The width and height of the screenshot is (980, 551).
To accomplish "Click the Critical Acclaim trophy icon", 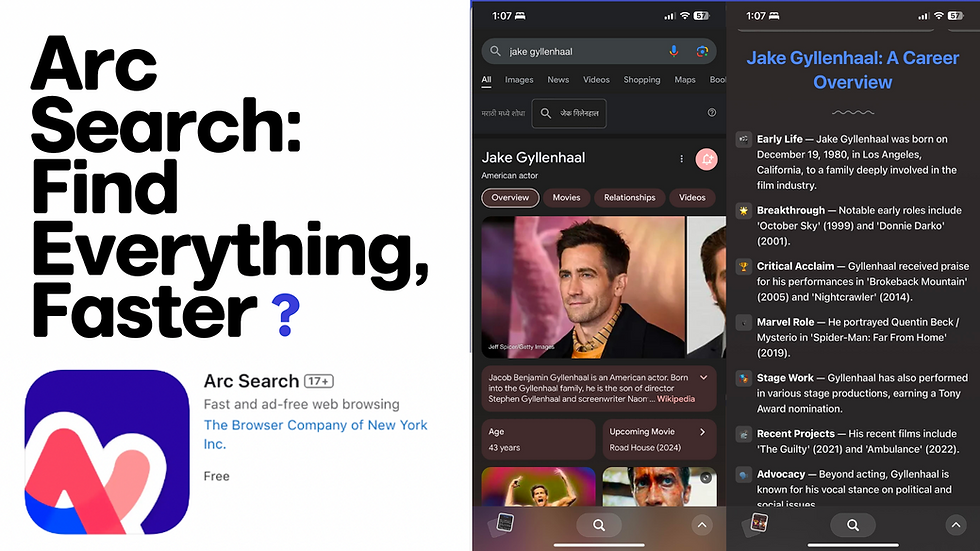I will 743,266.
